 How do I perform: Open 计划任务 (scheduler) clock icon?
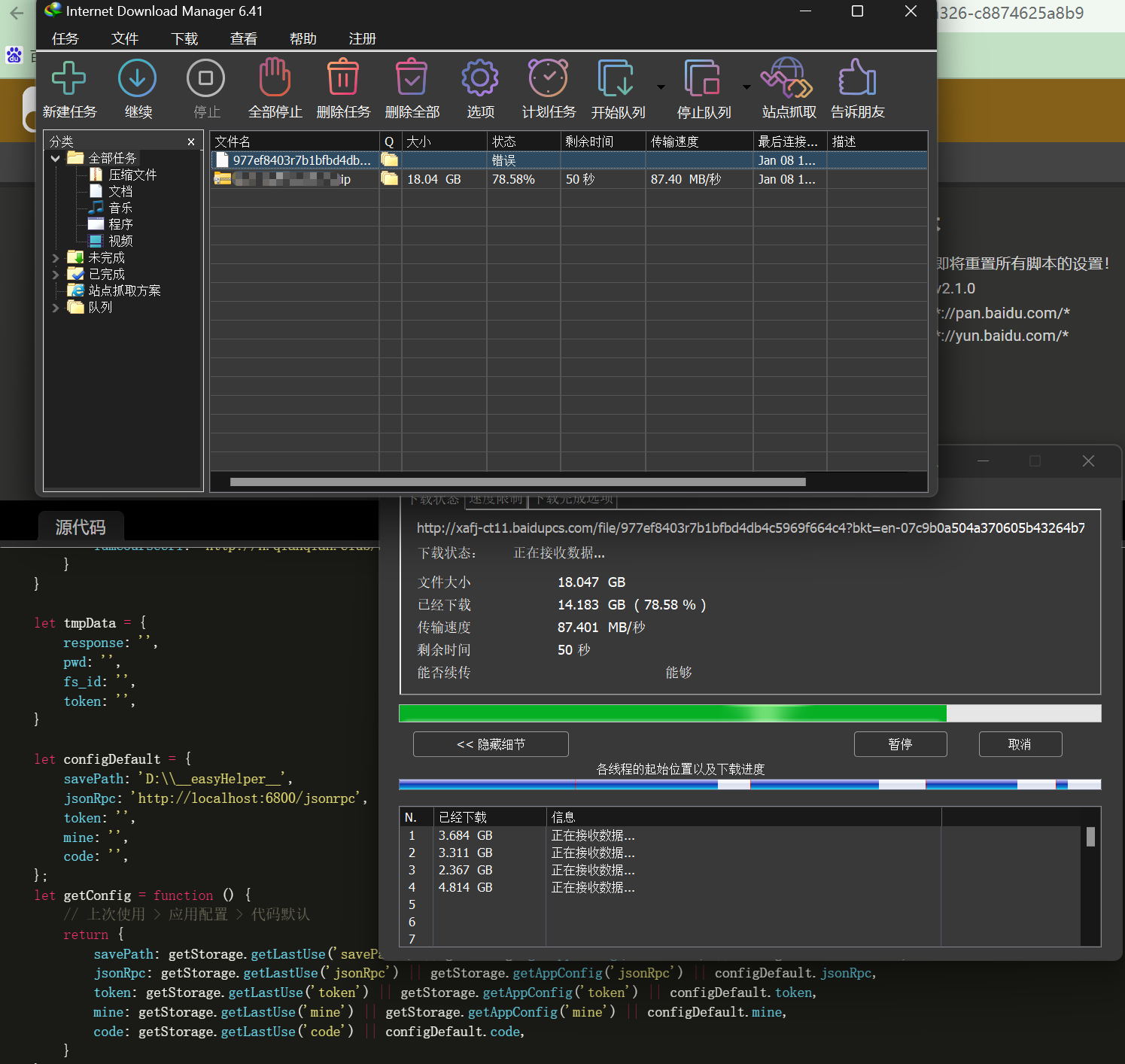point(549,78)
